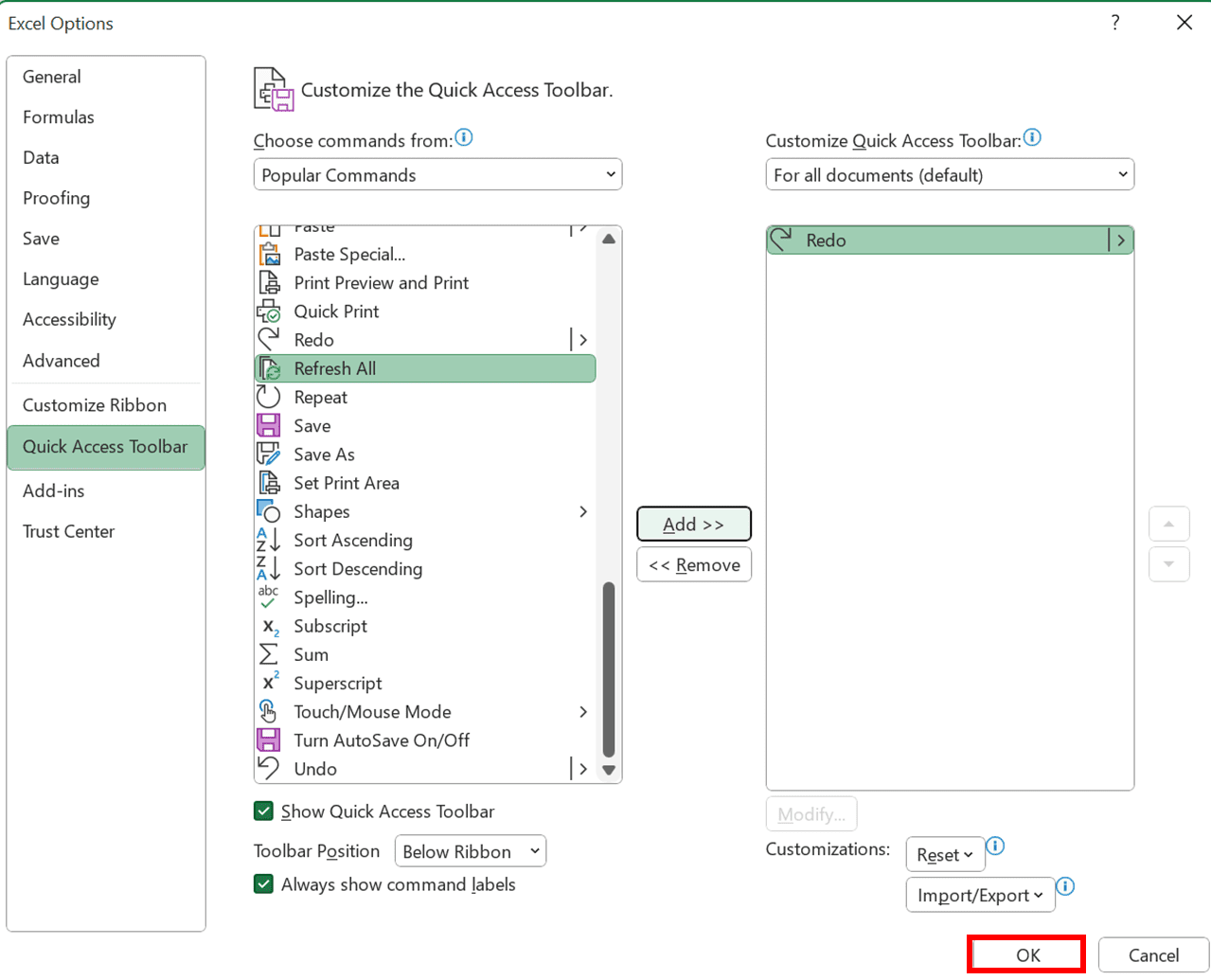Screen dimensions: 1211x980
Task: Click the OK button
Action: tap(1027, 954)
